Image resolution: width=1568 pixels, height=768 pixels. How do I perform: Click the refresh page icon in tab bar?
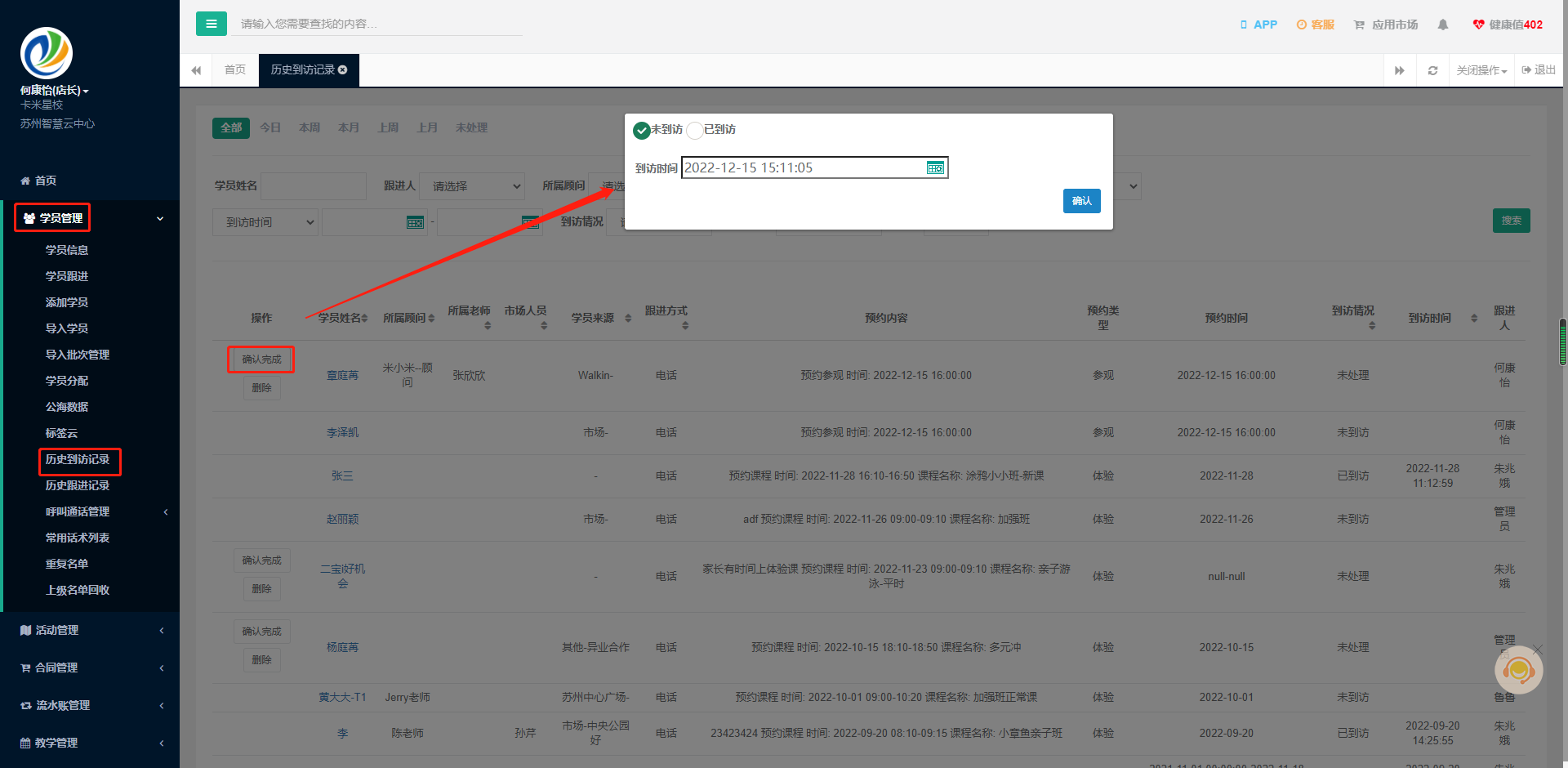pyautogui.click(x=1432, y=70)
